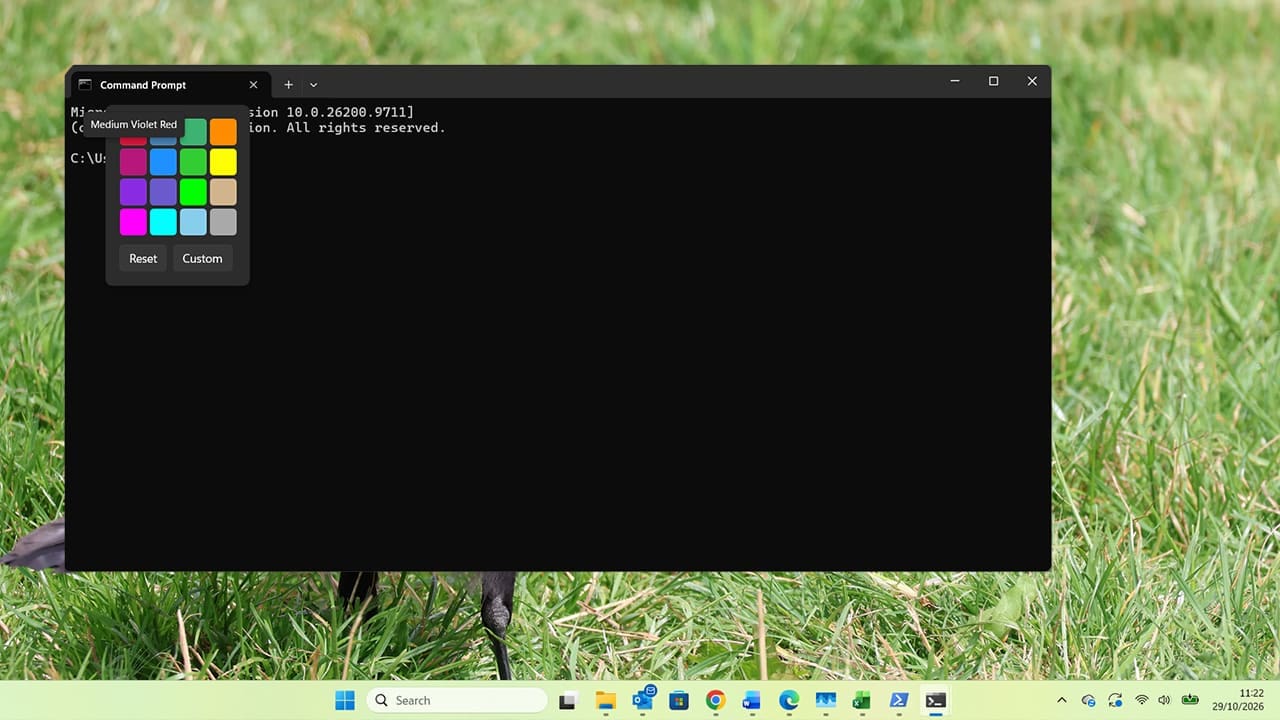
Task: Check the battery status icon
Action: (1190, 700)
